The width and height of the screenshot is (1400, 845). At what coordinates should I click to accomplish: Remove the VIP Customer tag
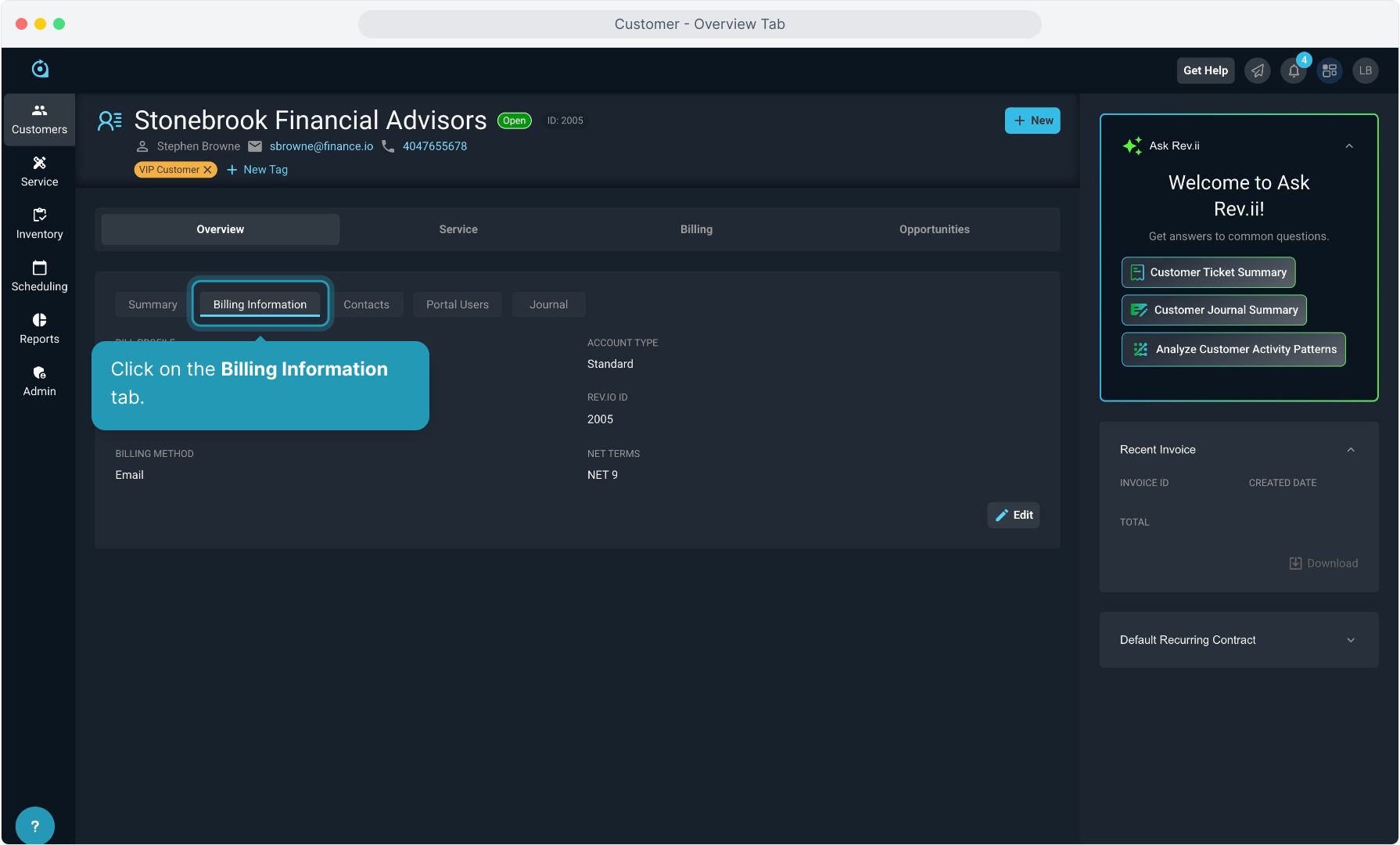point(208,170)
